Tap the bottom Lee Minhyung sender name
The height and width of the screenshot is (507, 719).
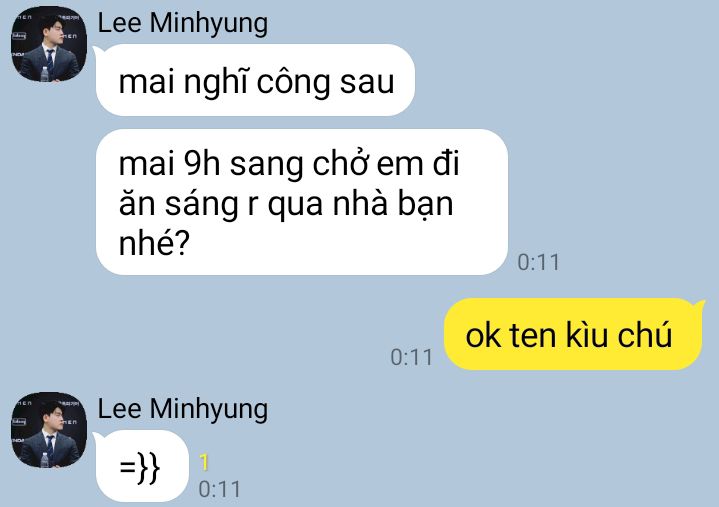point(183,409)
